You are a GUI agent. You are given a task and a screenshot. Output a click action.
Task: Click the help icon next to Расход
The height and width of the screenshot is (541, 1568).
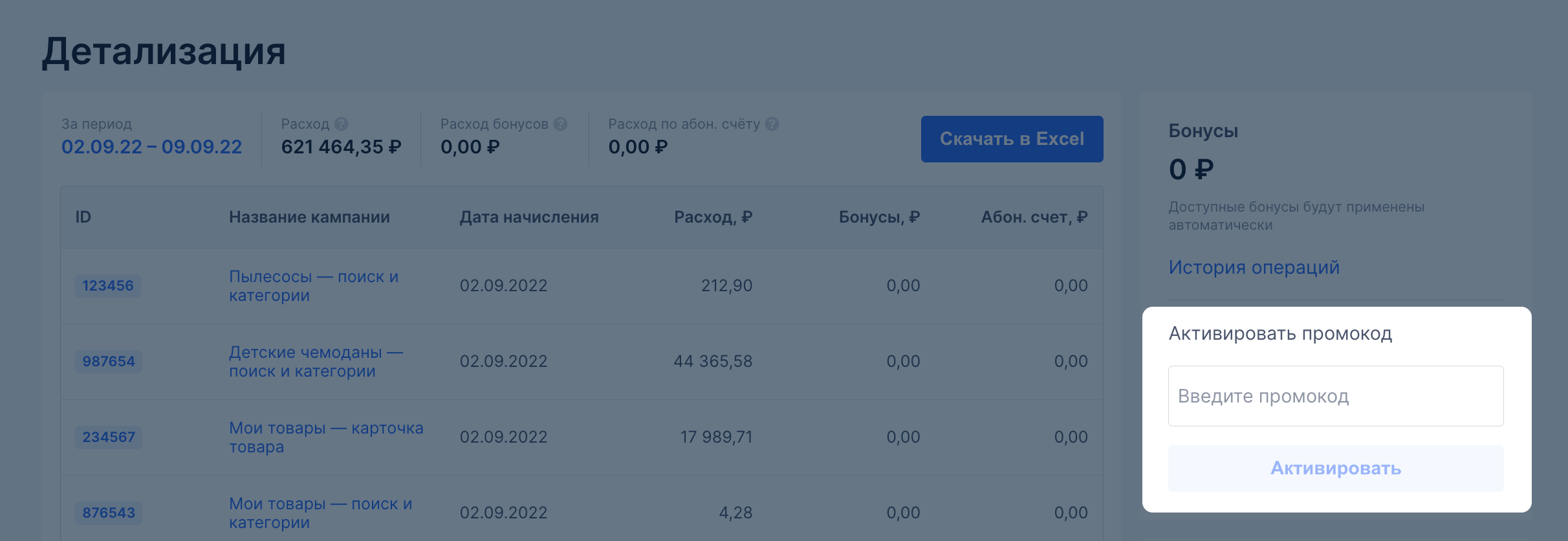point(342,124)
